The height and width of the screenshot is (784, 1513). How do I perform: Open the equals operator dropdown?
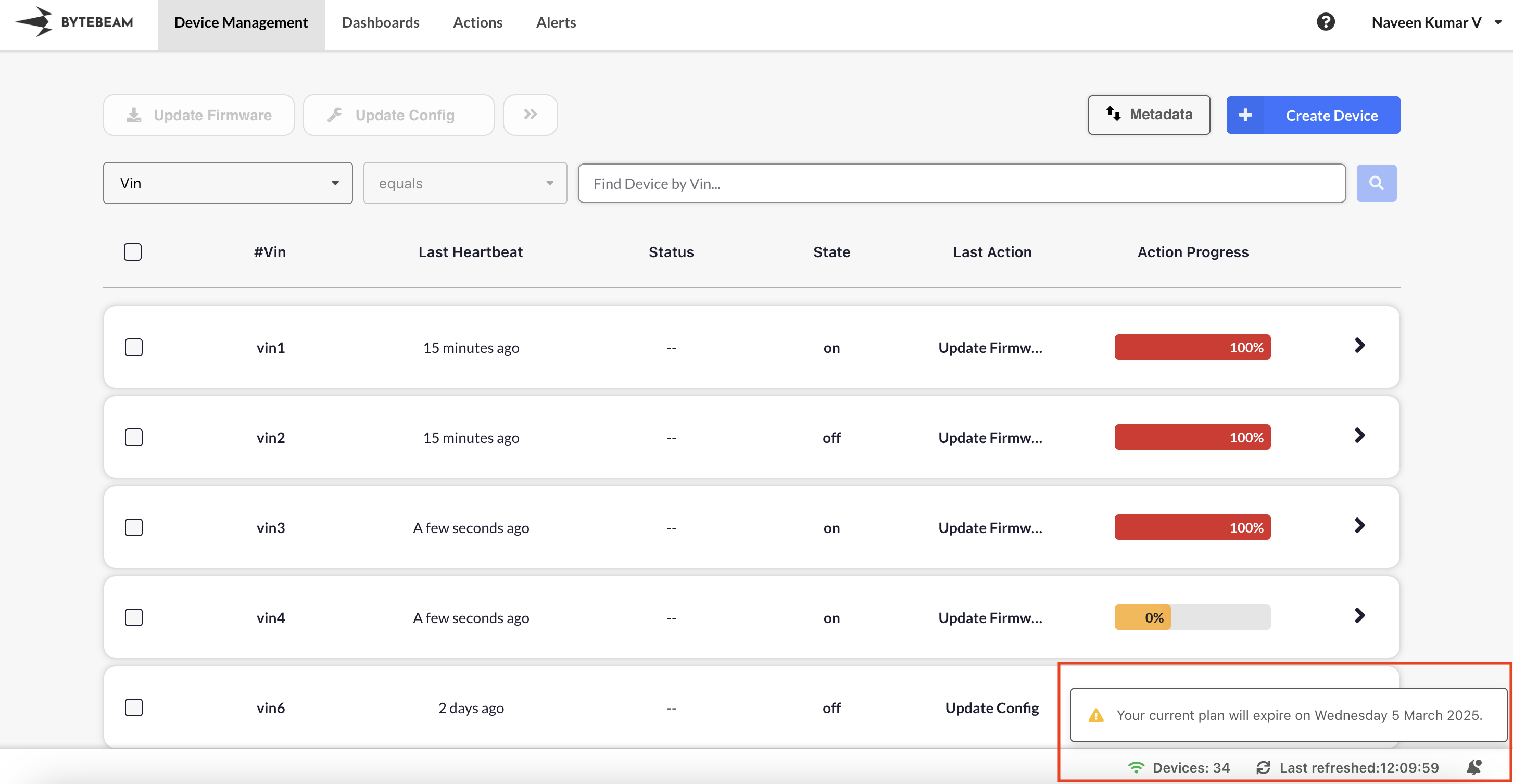pyautogui.click(x=464, y=183)
